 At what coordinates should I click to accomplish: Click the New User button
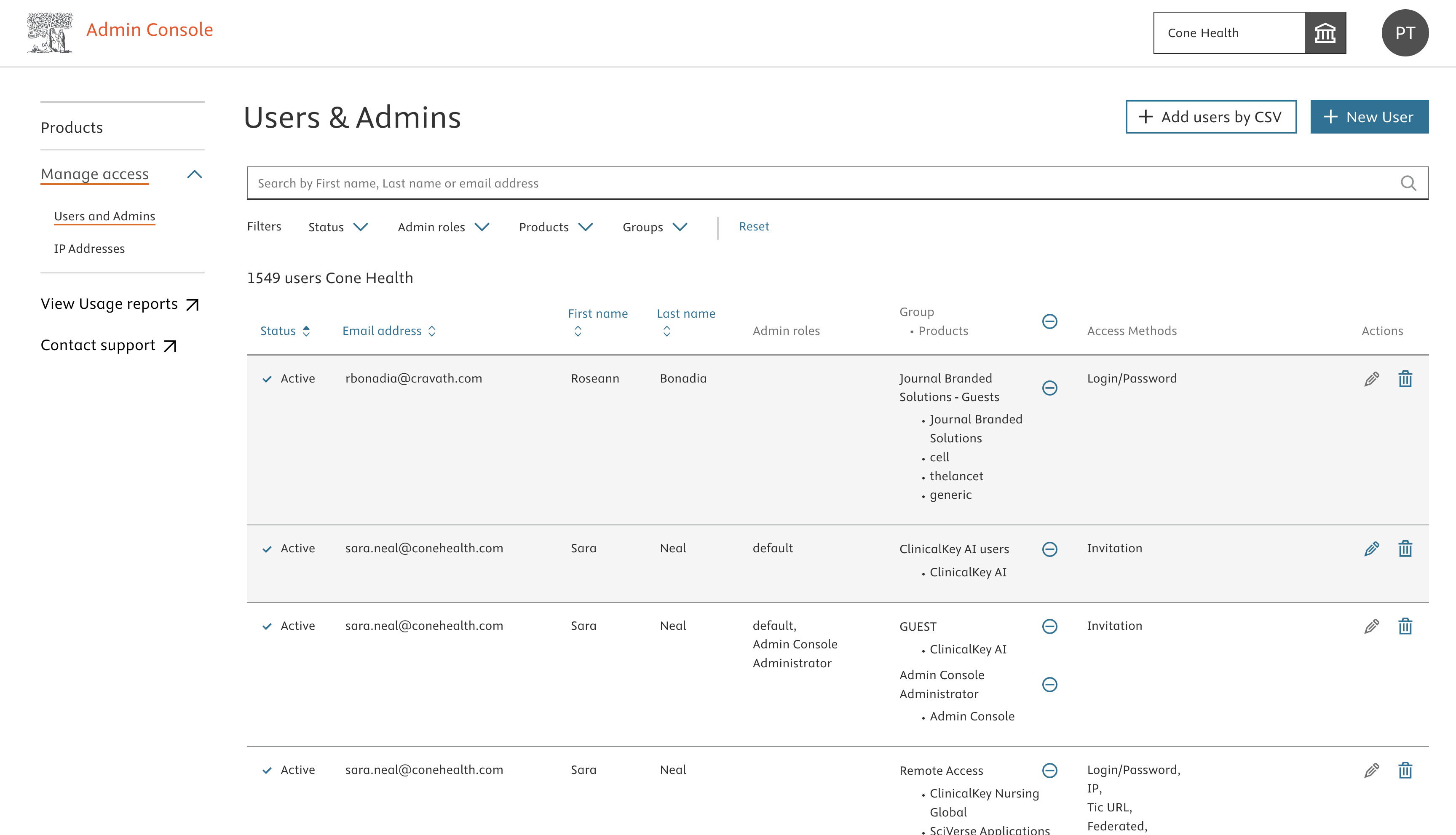(1369, 117)
